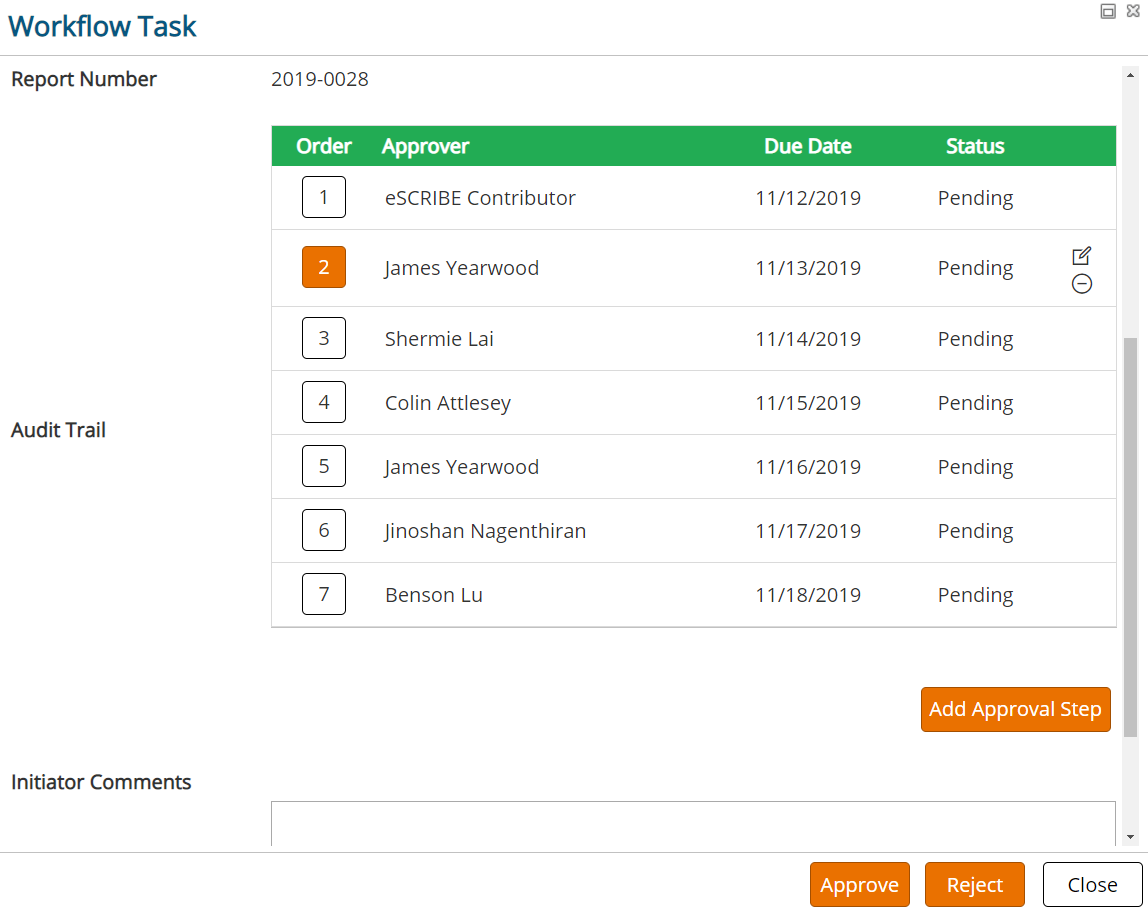Screen dimensions: 1148x913
Task: Click Pending status for Colin Attlesey
Action: click(x=975, y=403)
